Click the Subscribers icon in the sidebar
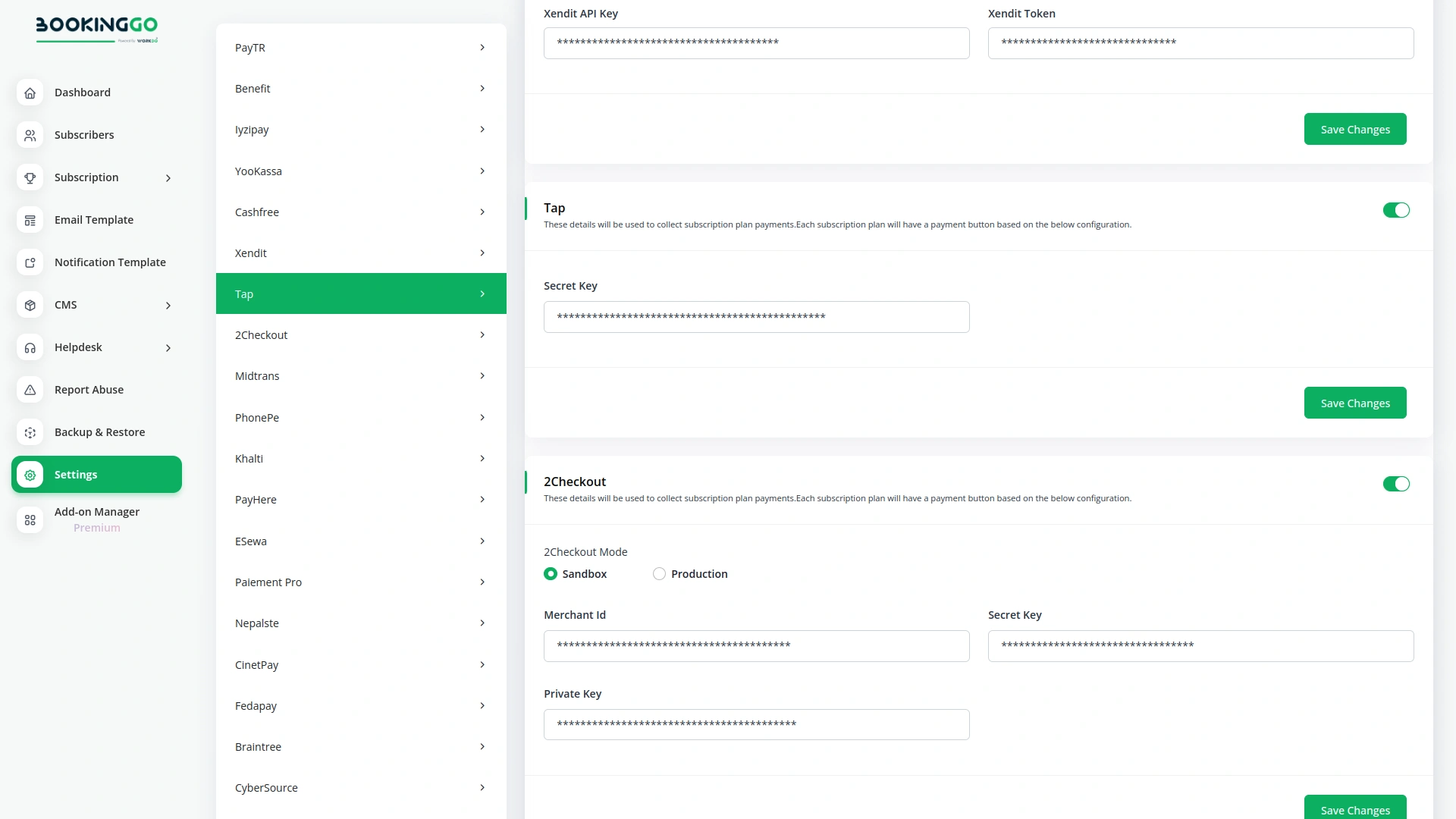 tap(30, 135)
